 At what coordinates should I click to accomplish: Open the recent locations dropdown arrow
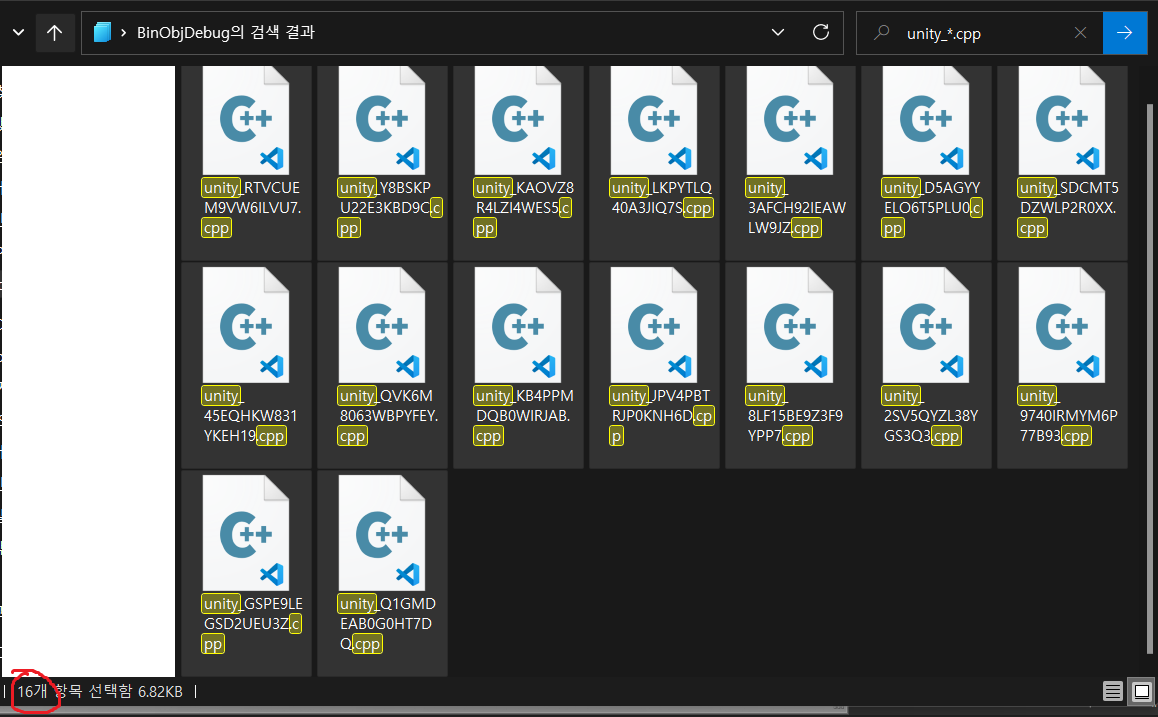click(x=18, y=32)
